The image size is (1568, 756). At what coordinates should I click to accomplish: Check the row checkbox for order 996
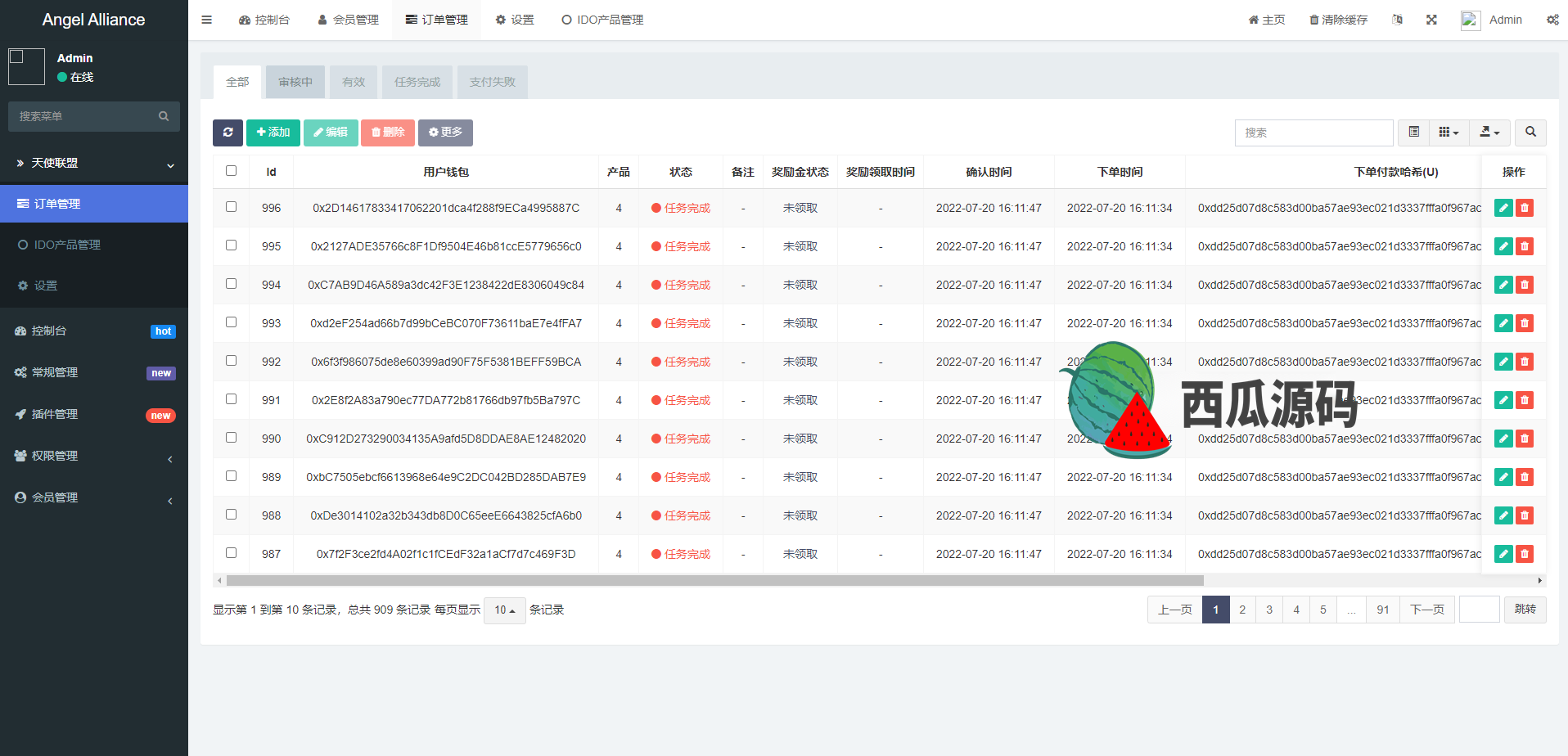(x=231, y=207)
